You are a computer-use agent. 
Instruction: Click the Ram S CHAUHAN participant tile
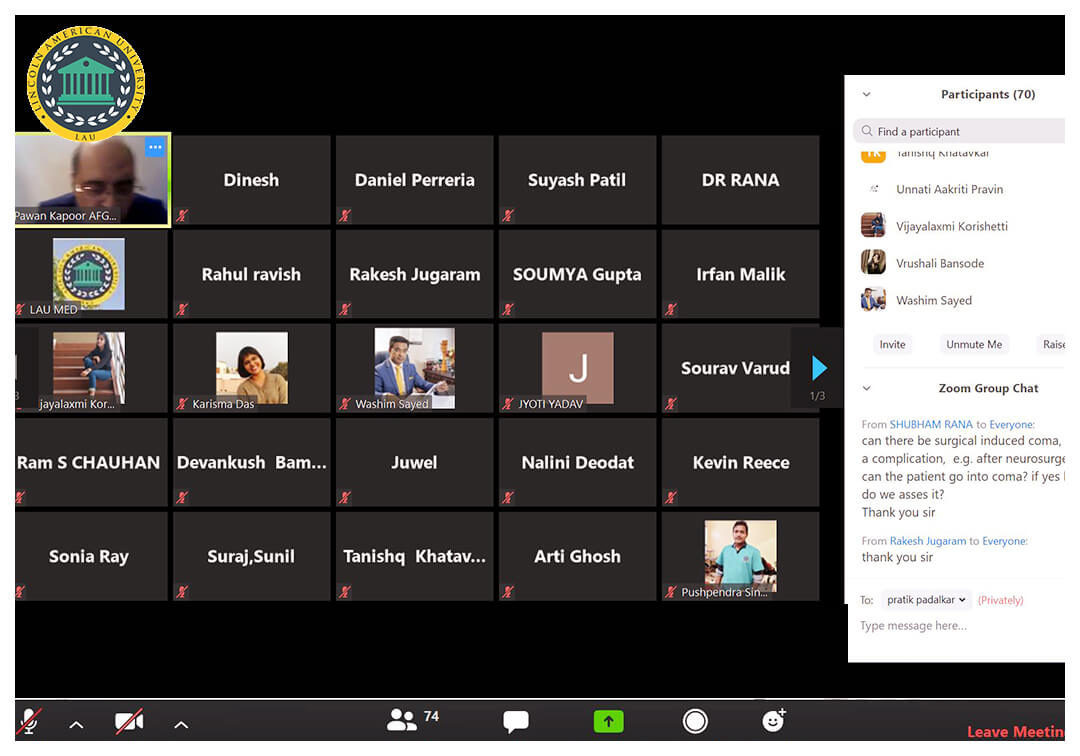pos(89,462)
